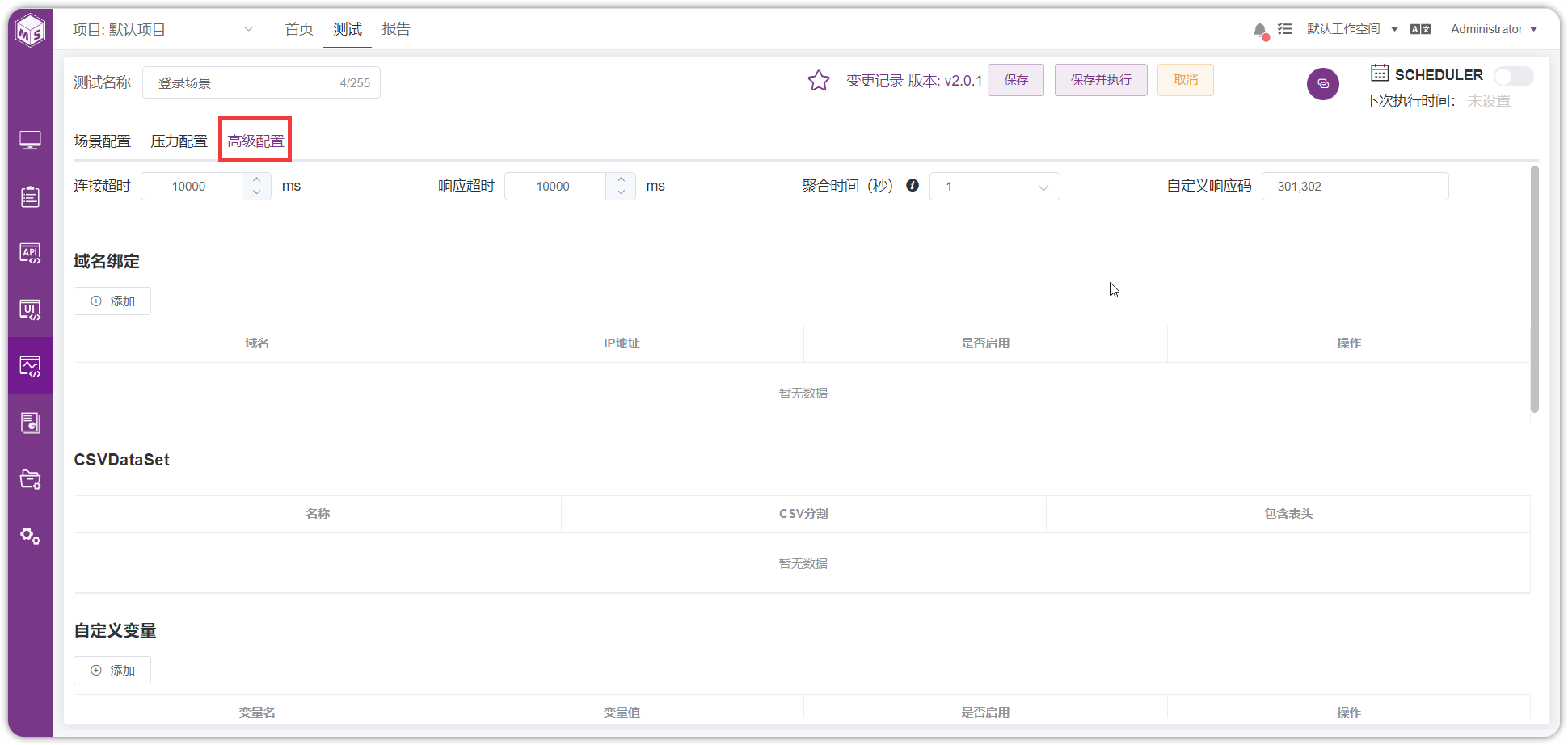Click the 保存 save button
Screen dimensions: 1568x745
coord(1016,80)
